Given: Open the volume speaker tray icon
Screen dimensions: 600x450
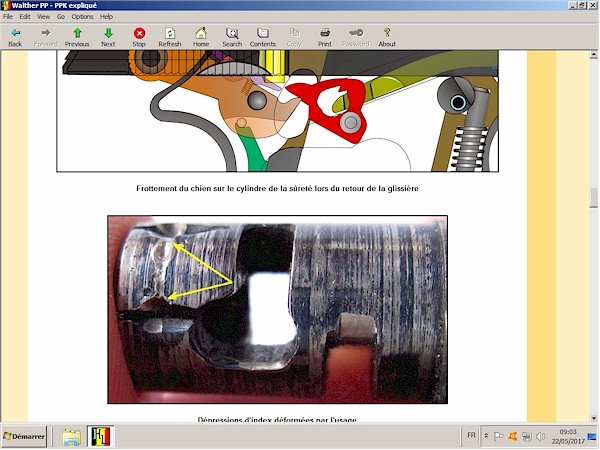Looking at the screenshot, I should coord(540,436).
